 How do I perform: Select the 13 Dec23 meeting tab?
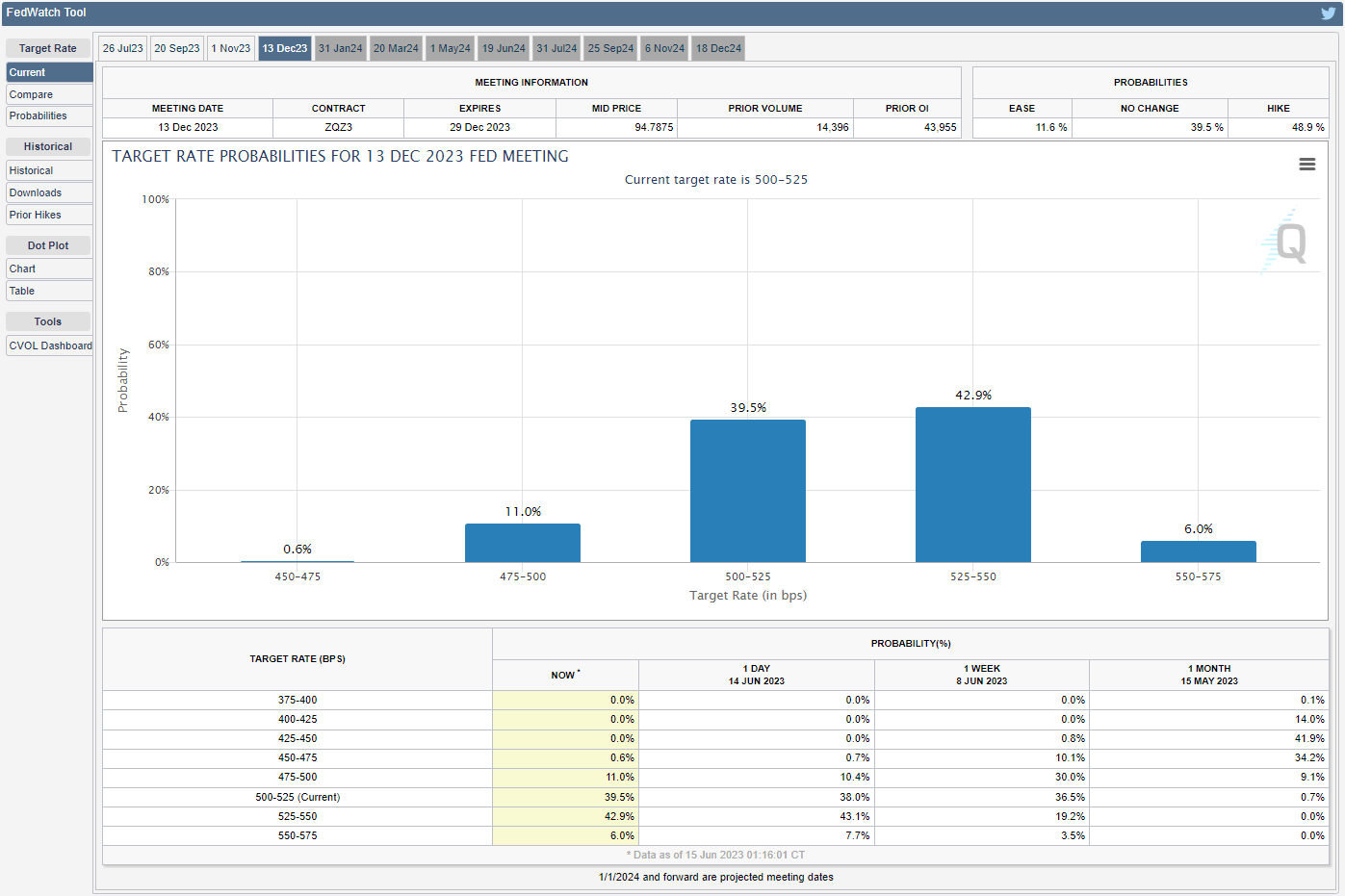pos(285,48)
